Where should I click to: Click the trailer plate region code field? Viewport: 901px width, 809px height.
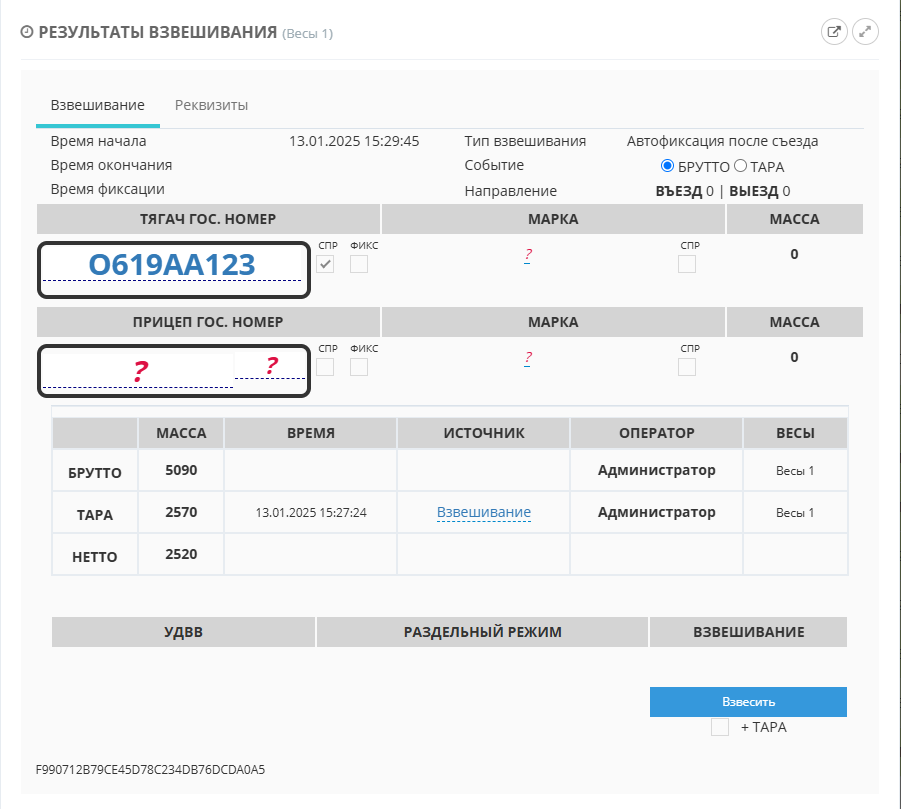(270, 366)
